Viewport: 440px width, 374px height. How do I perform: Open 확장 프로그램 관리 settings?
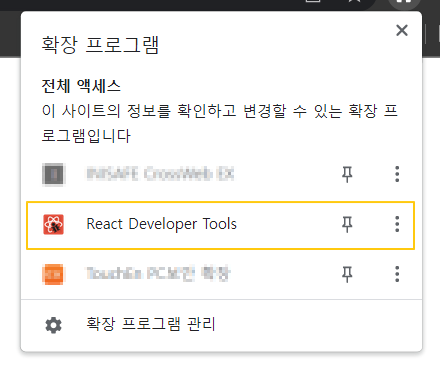pyautogui.click(x=221, y=324)
